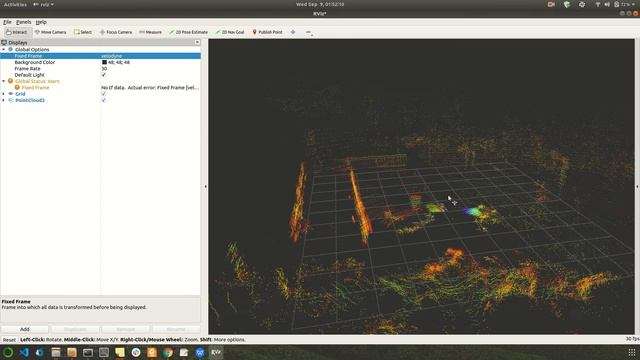Toggle the PointCloud2 display checkbox
The image size is (640, 360).
[x=104, y=100]
